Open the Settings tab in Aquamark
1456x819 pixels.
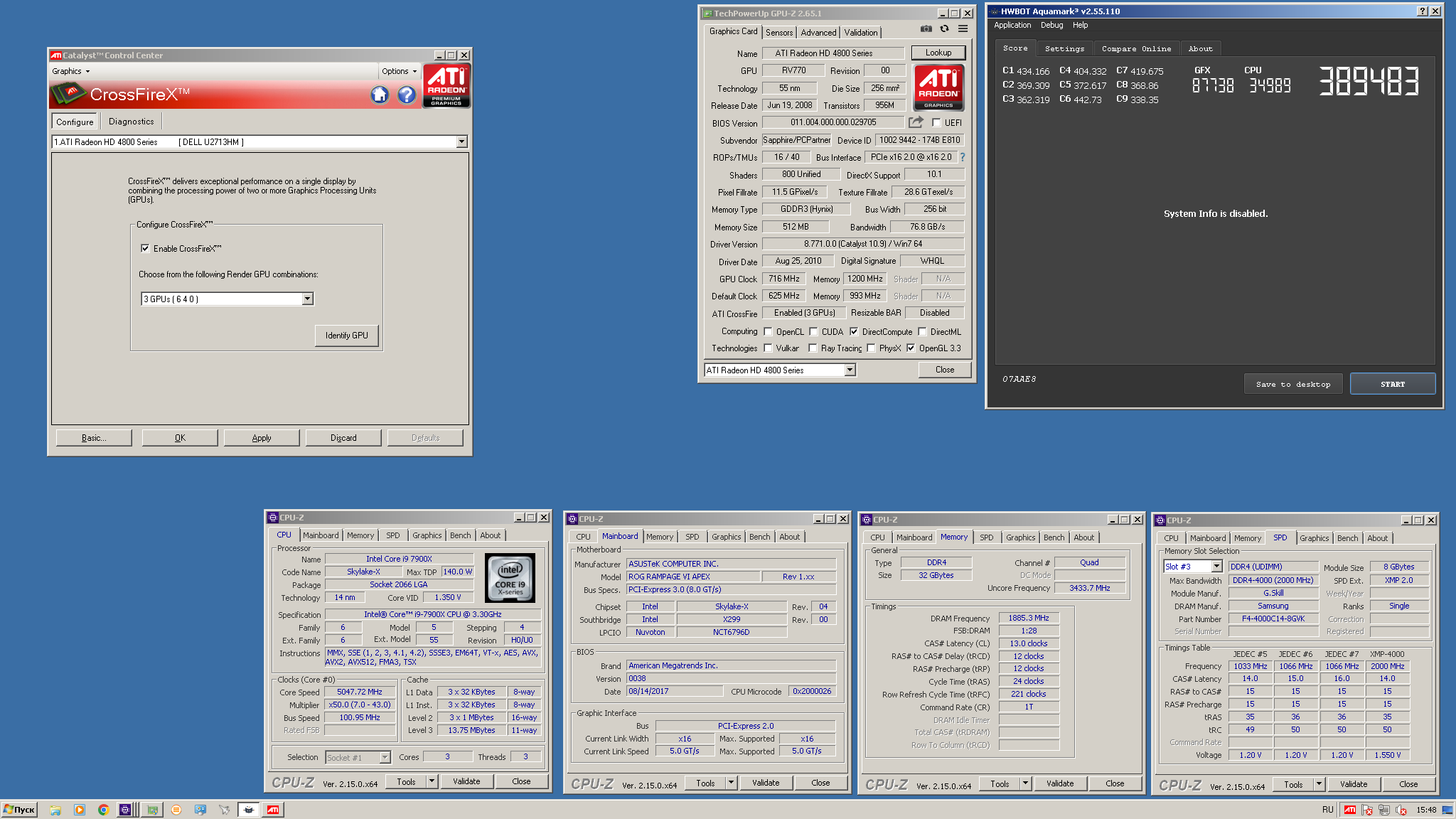tap(1064, 48)
